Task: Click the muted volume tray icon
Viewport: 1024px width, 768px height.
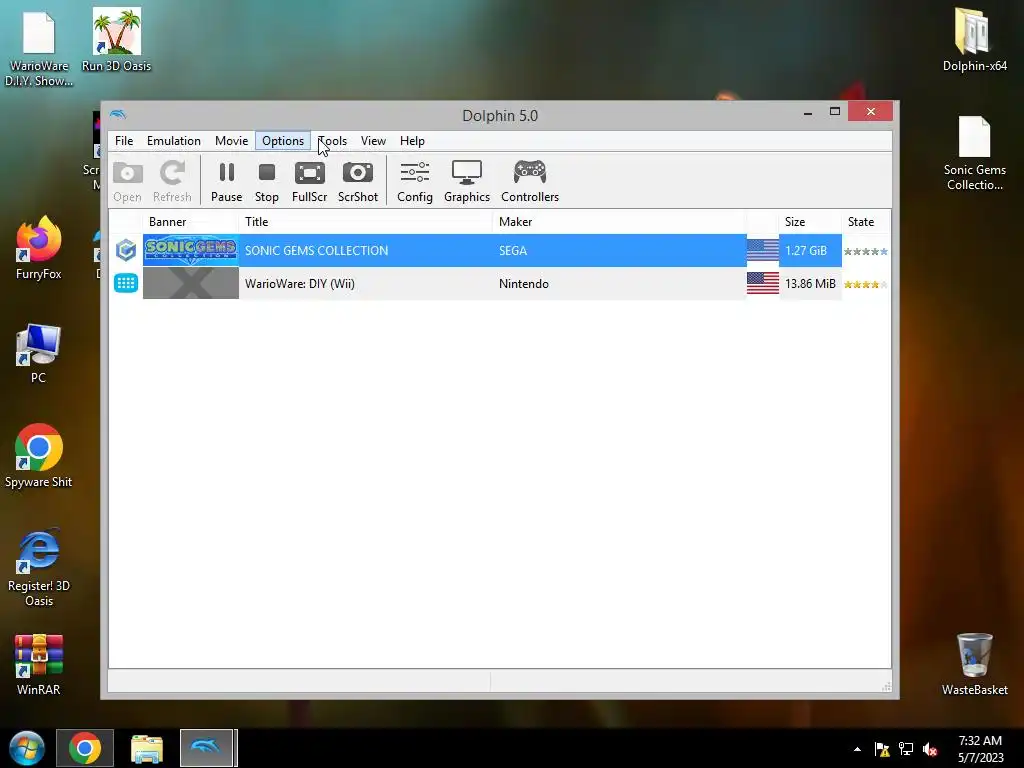Action: point(930,749)
